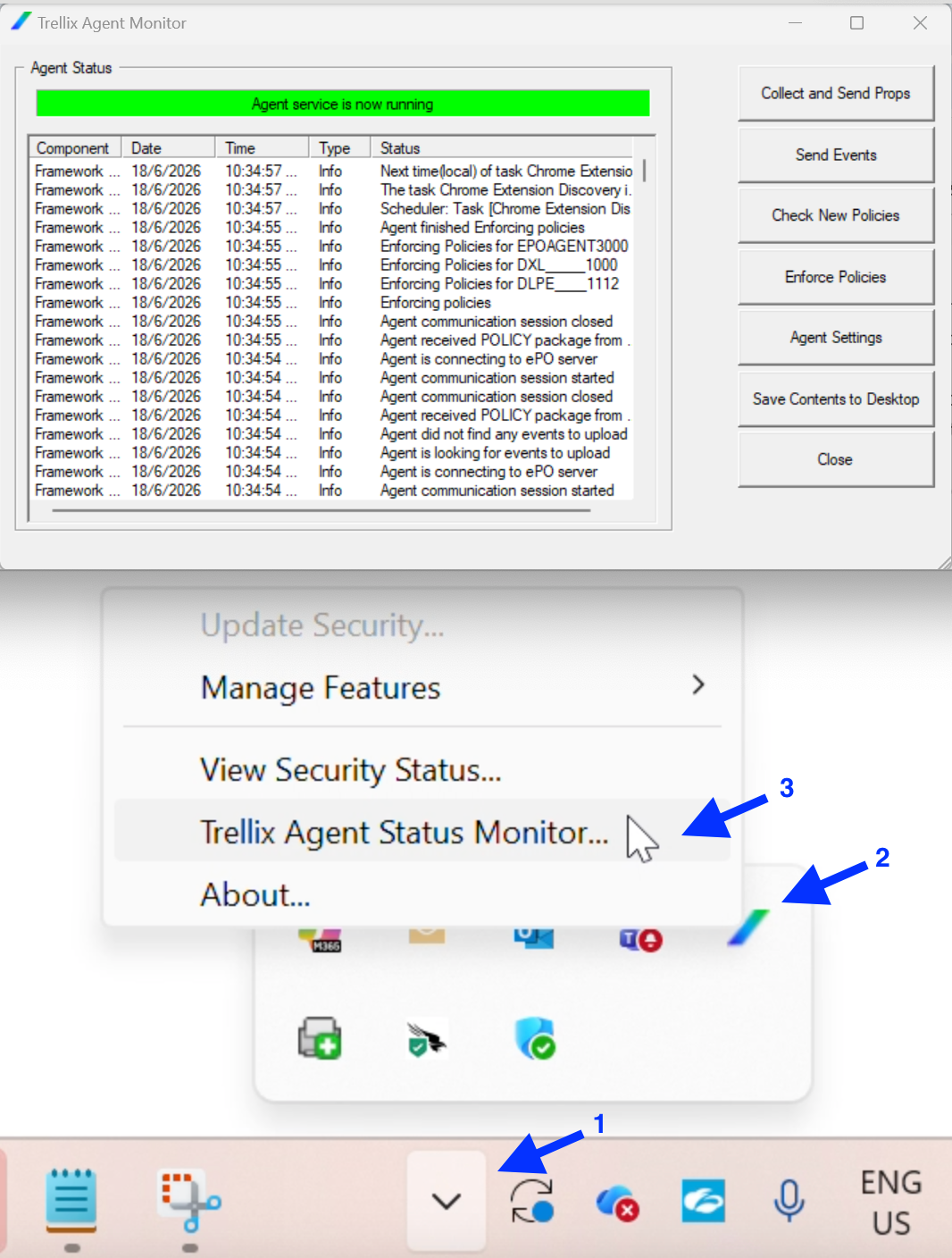The width and height of the screenshot is (952, 1258).
Task: Click the Time column header
Action: [x=263, y=147]
